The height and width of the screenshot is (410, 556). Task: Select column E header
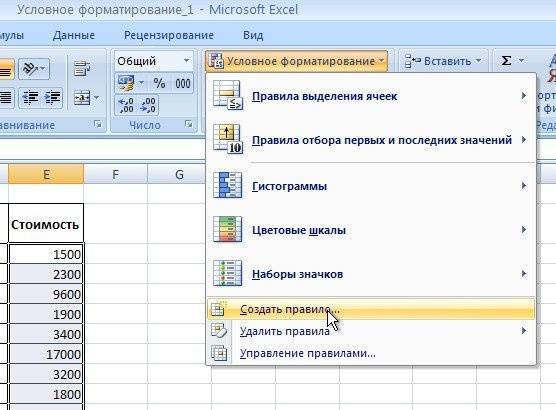pyautogui.click(x=46, y=174)
